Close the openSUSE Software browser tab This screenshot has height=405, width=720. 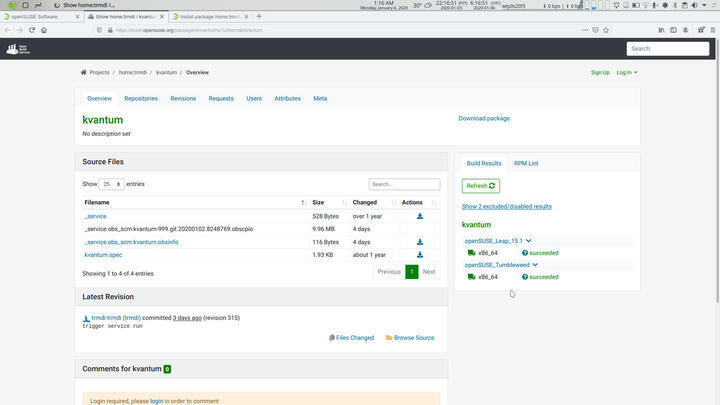click(x=77, y=17)
